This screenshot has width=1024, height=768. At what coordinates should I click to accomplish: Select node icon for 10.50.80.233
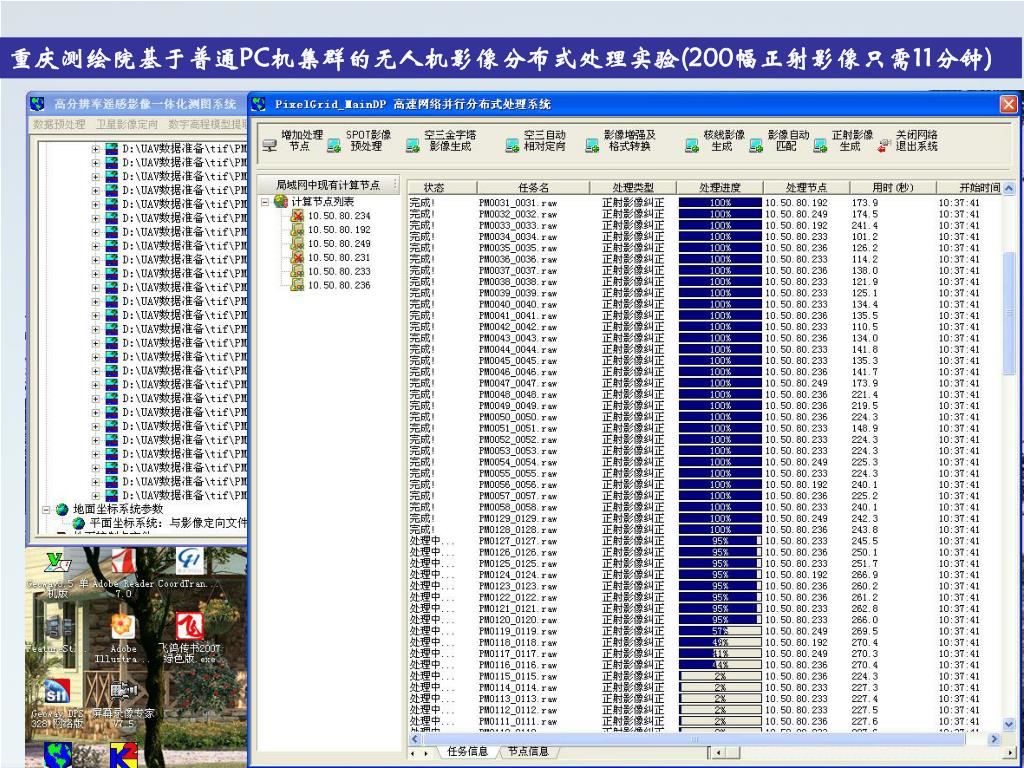pyautogui.click(x=297, y=271)
